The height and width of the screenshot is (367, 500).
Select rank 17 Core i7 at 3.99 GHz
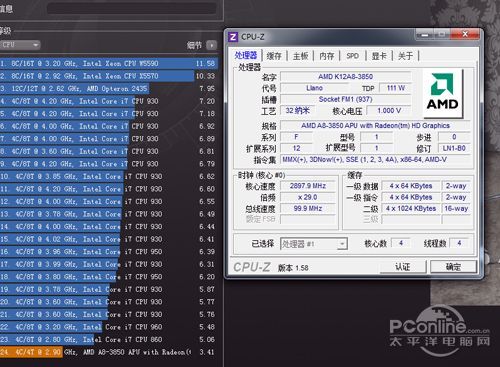(x=109, y=264)
